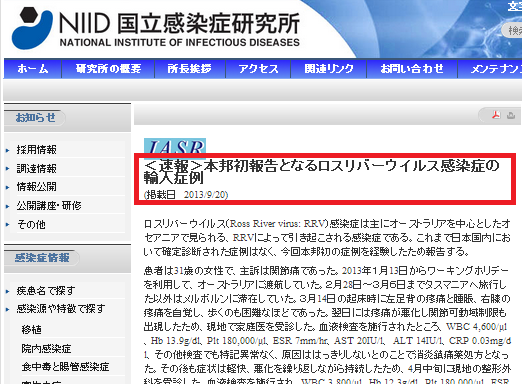Select その他 in お知らせ list
Screen dimensions: 522x384
coord(31,224)
